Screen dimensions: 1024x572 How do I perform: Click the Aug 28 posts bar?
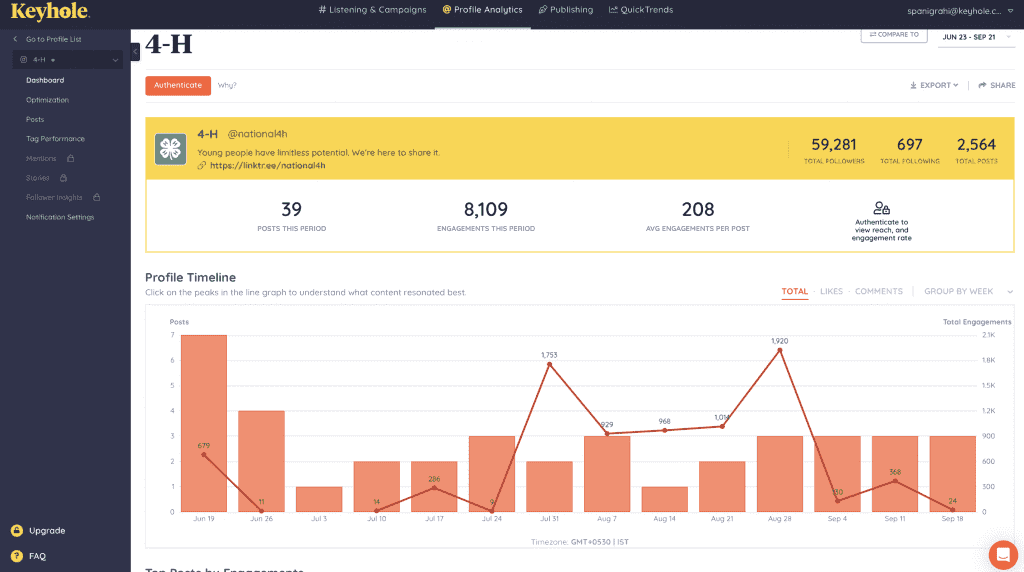tap(780, 474)
